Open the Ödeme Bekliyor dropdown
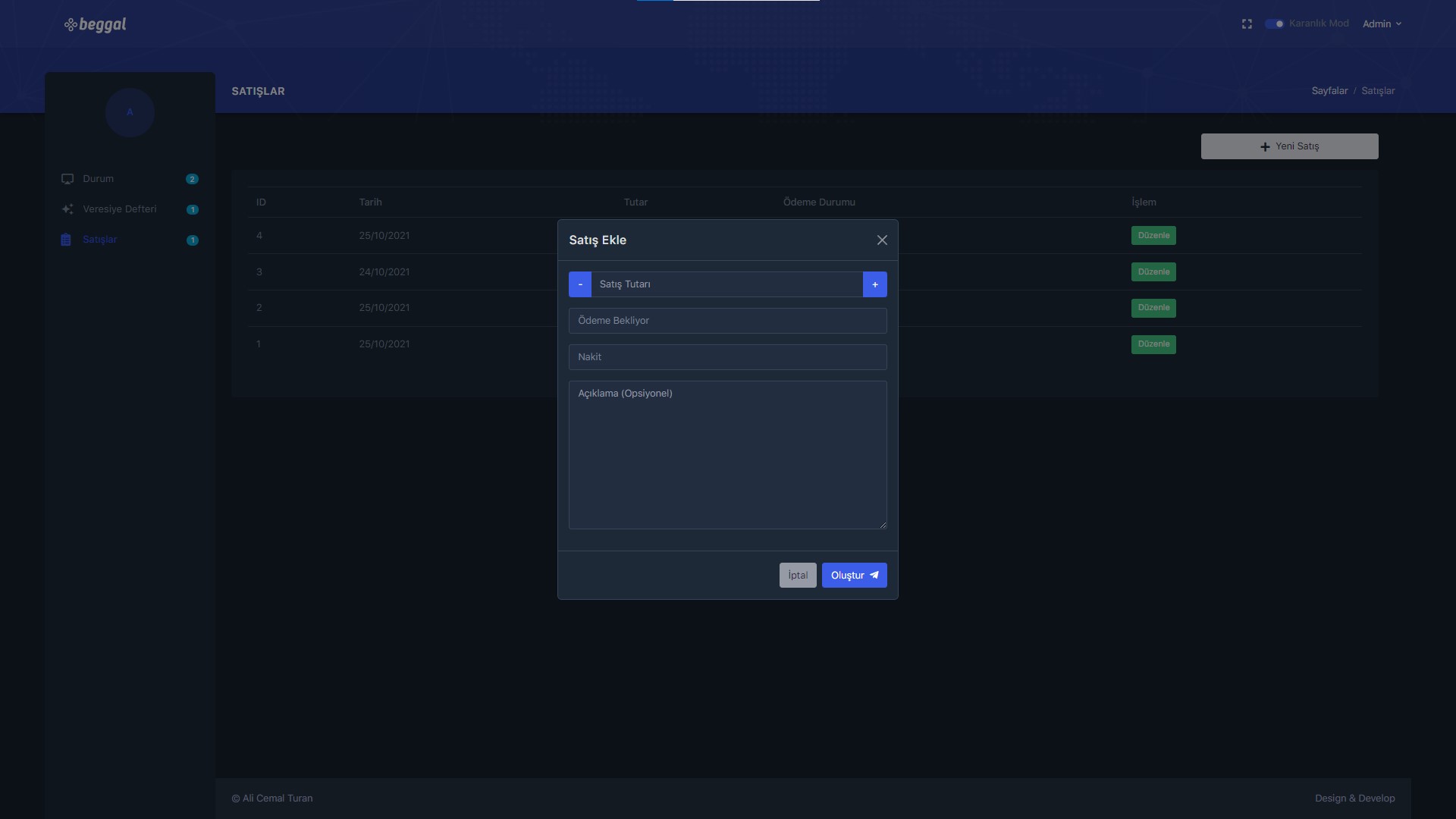The height and width of the screenshot is (819, 1456). tap(728, 321)
